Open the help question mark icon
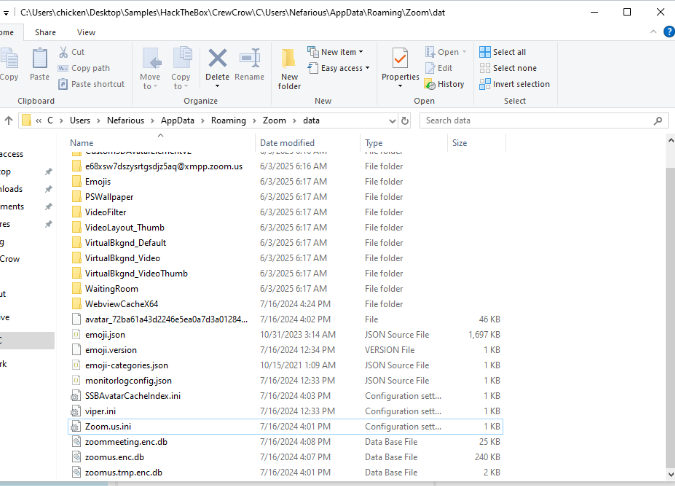Screen dimensions: 675x486 669,32
